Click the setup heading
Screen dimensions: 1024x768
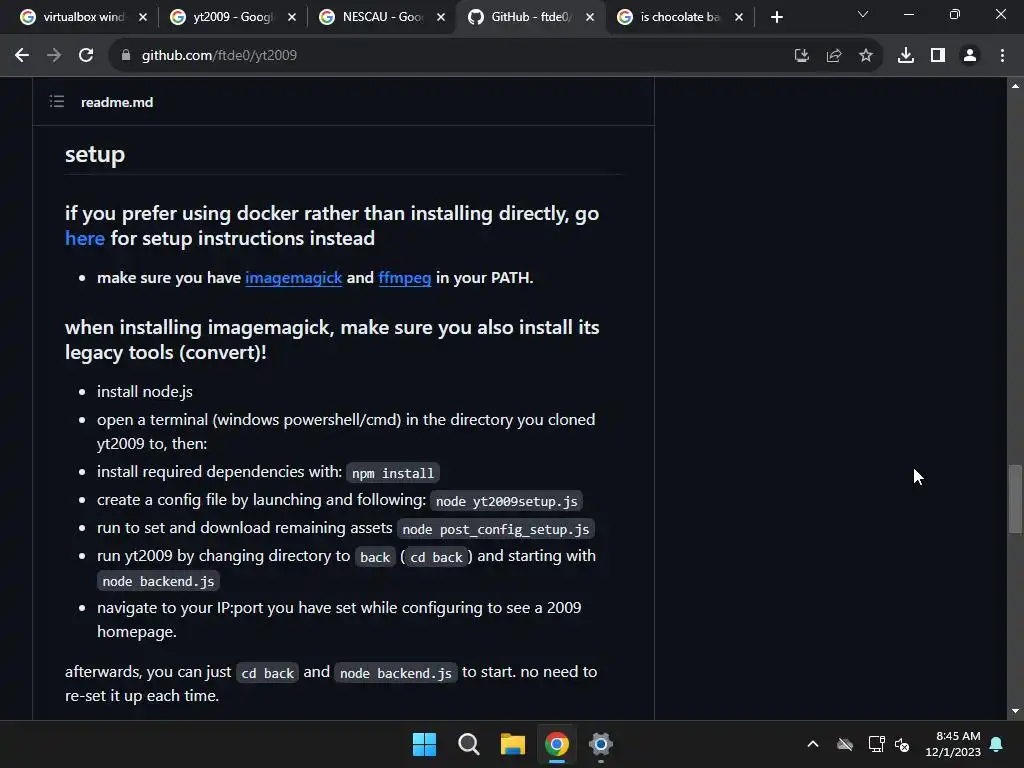(x=95, y=155)
